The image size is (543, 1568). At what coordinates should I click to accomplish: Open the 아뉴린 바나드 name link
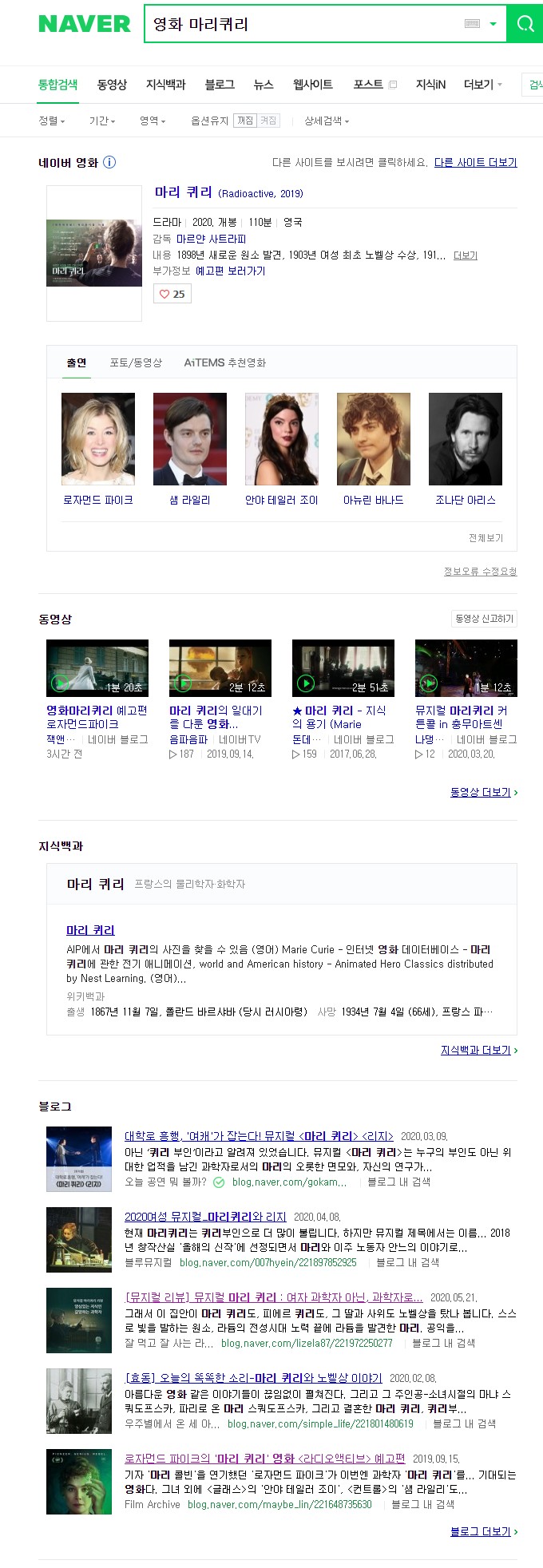click(374, 500)
